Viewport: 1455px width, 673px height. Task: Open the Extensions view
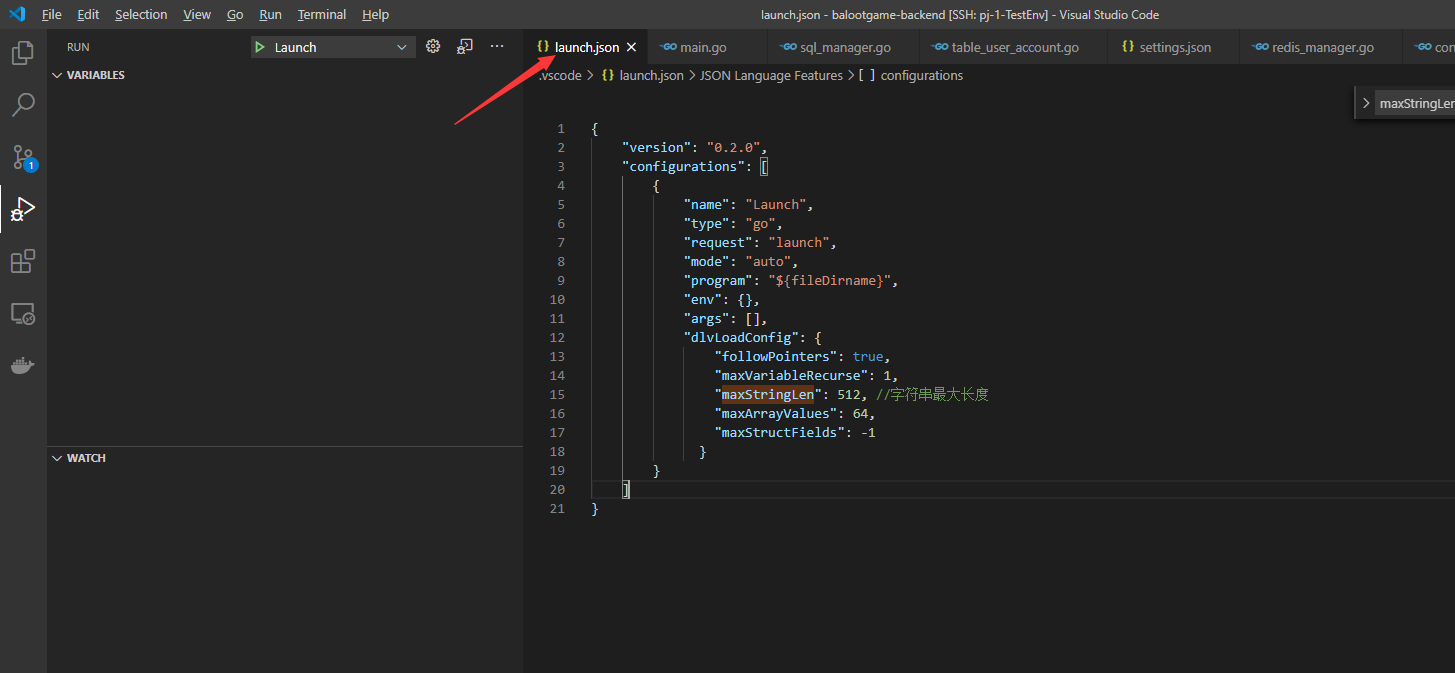pos(22,261)
